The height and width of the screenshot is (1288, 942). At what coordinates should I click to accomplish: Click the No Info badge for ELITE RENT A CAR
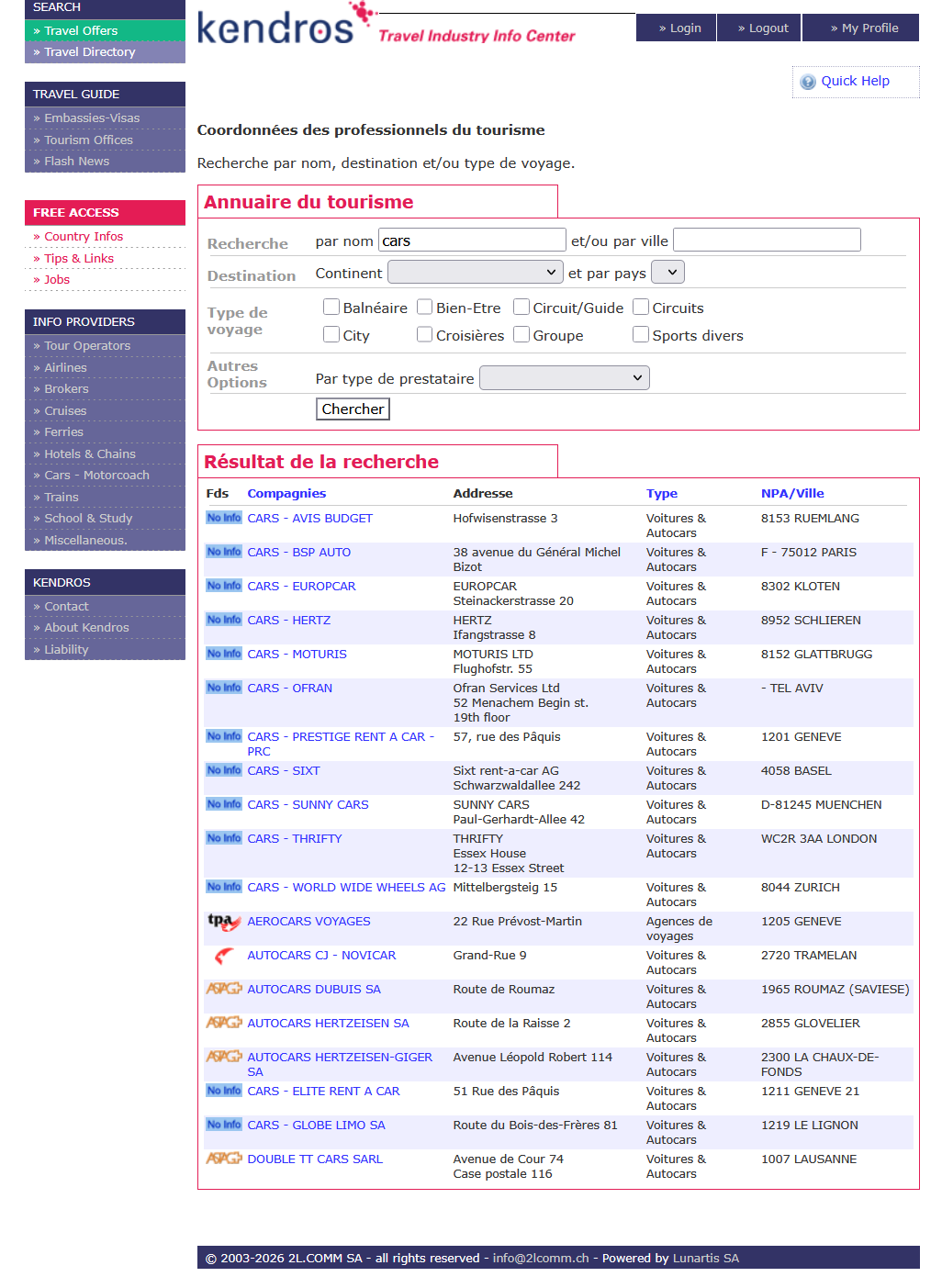pyautogui.click(x=224, y=1091)
